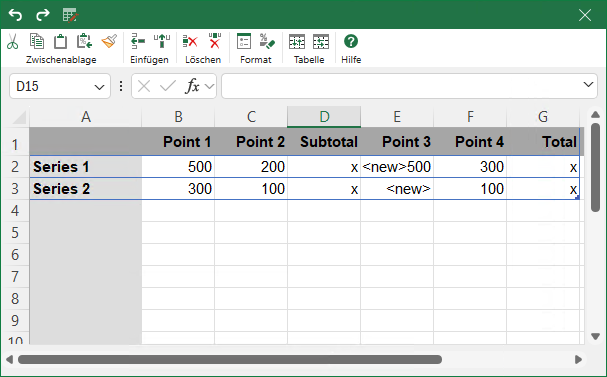This screenshot has width=607, height=377.
Task: Click the percent number format icon
Action: 267,41
